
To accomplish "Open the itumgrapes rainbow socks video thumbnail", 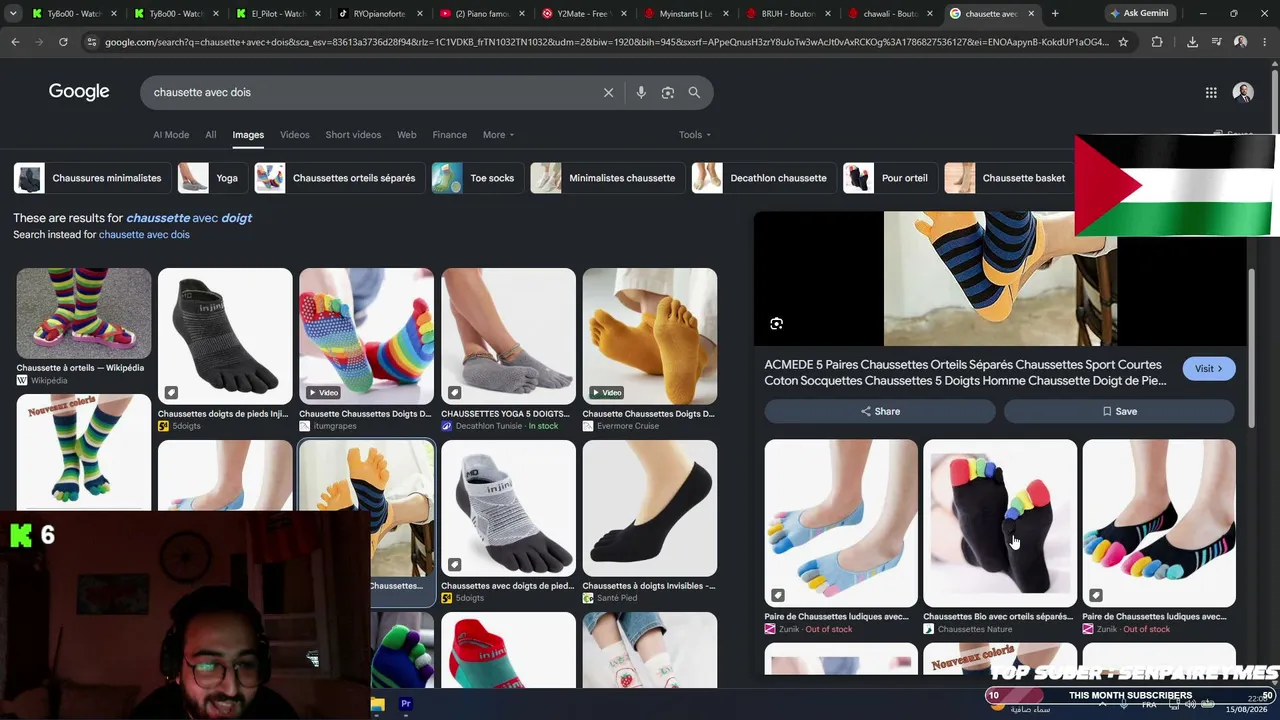I will [x=366, y=336].
